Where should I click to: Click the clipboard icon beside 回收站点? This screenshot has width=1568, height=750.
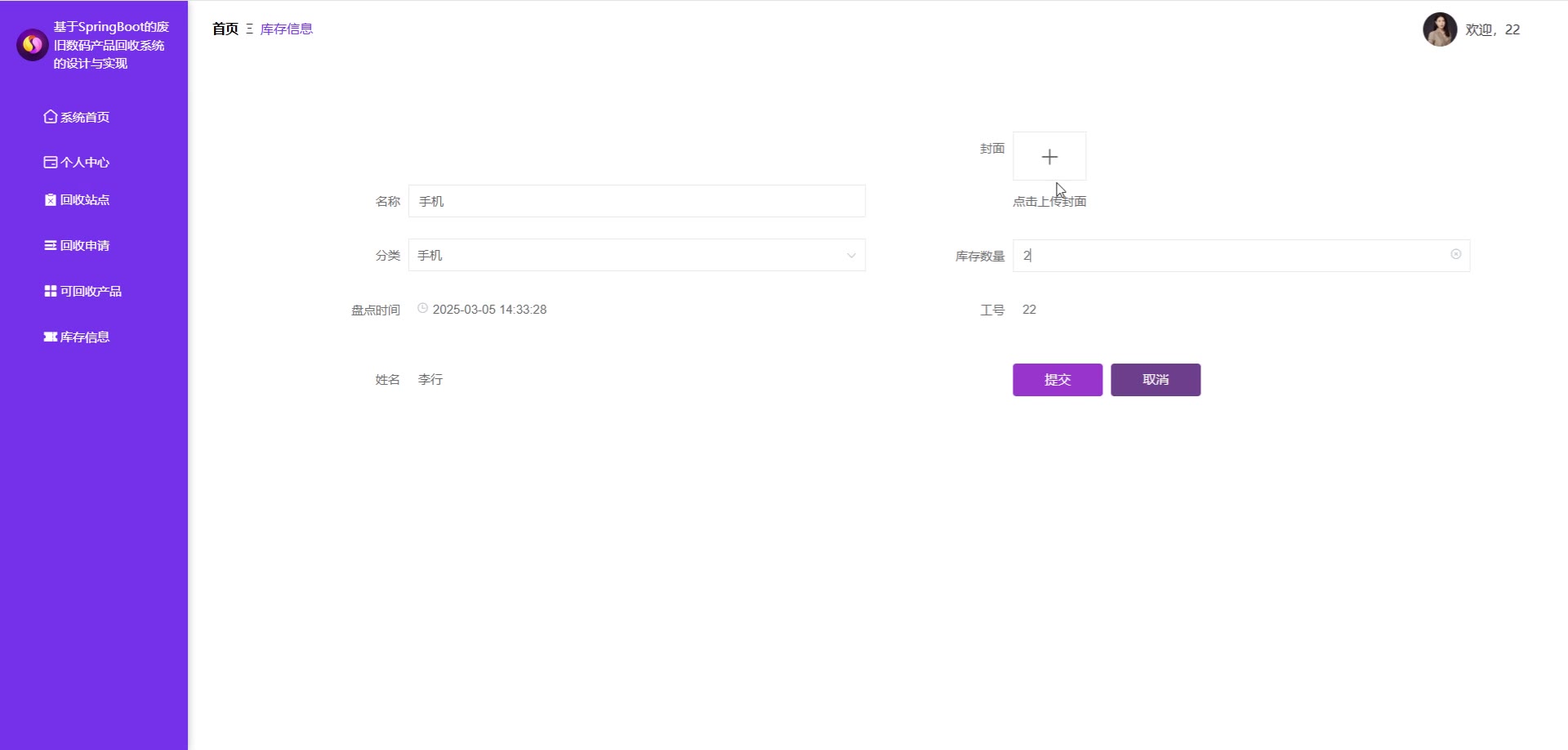[51, 199]
